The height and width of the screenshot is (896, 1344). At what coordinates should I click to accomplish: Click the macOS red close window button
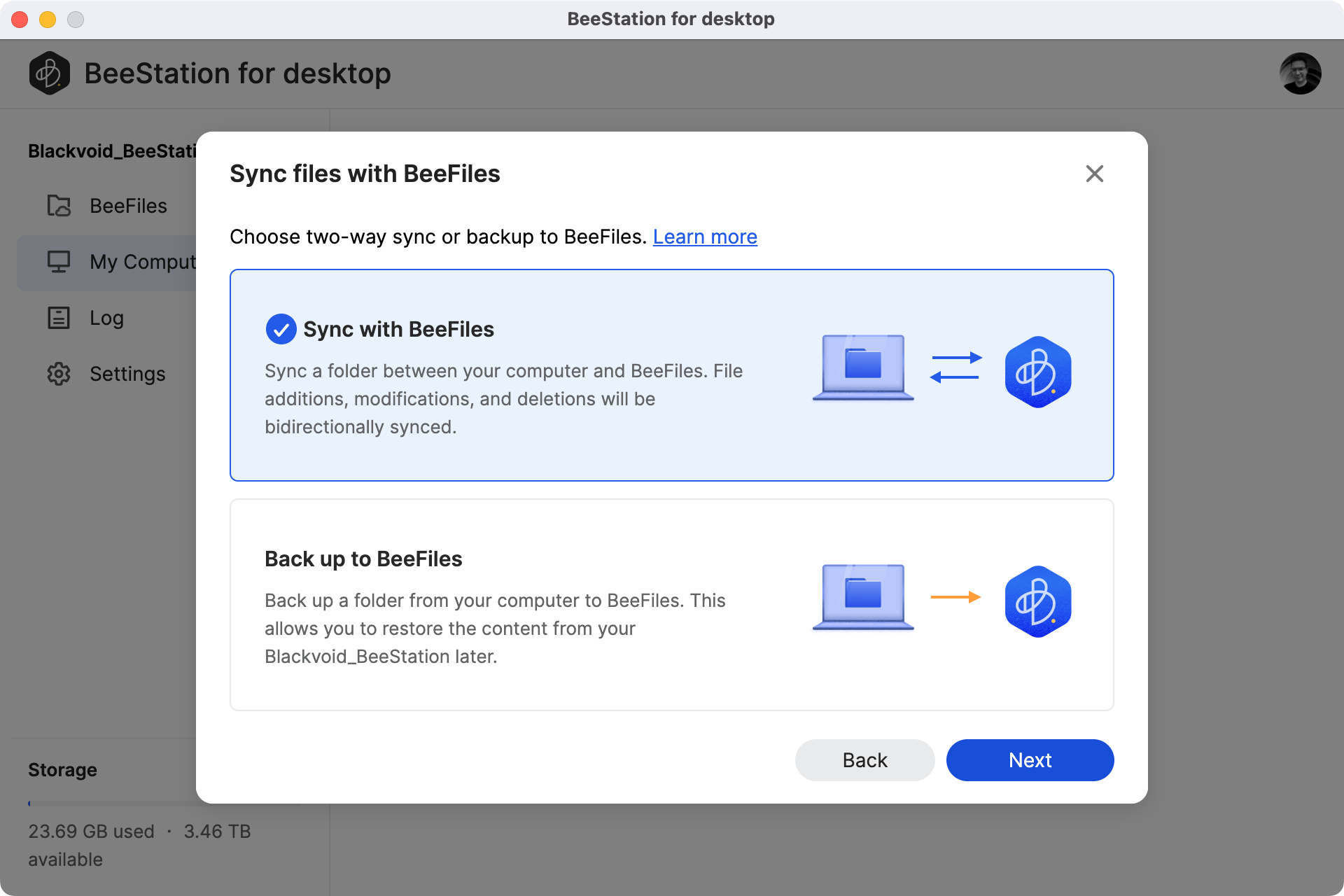click(20, 20)
